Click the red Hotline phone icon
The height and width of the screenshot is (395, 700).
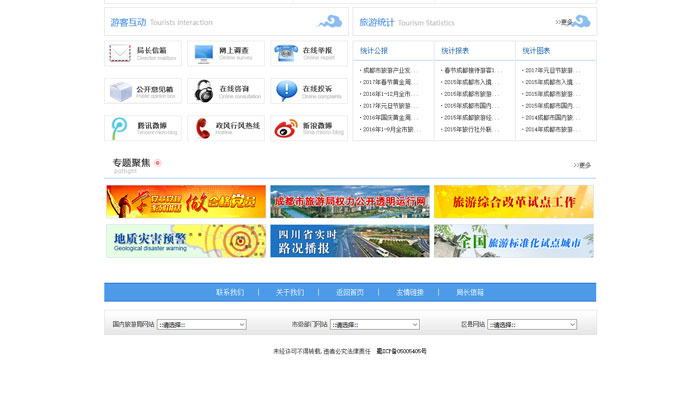[x=203, y=129]
